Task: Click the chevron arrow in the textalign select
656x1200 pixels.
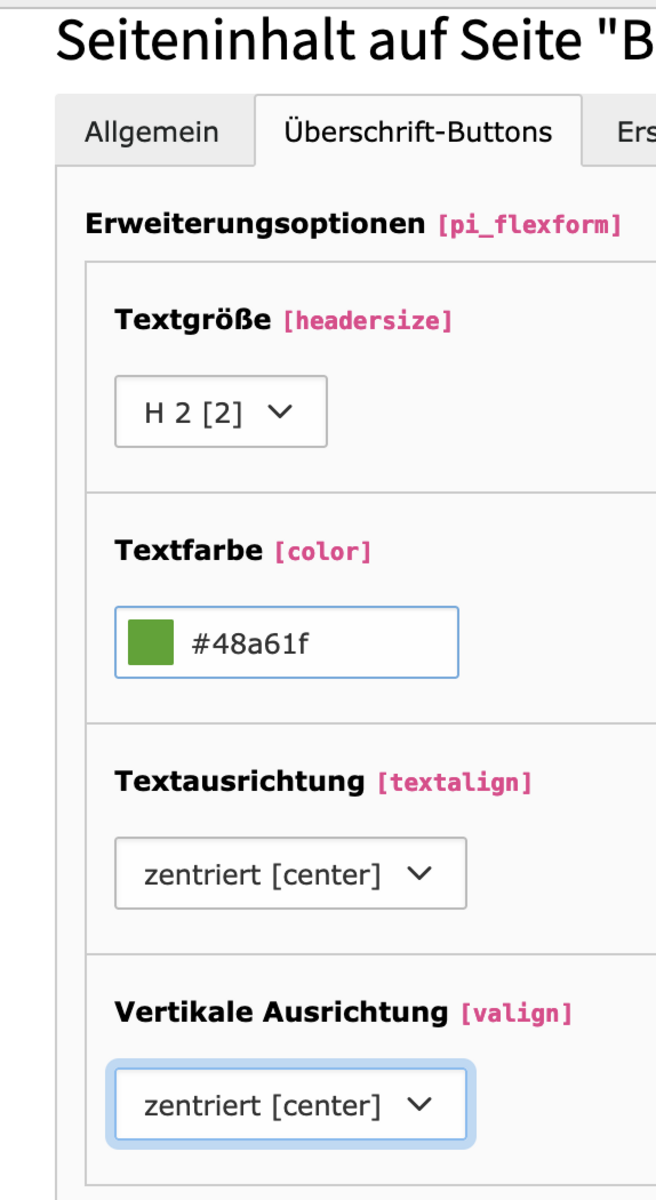Action: point(420,873)
